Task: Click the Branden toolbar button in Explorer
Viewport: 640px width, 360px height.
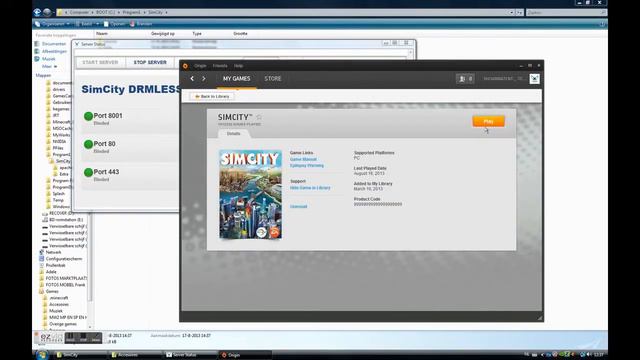Action: pos(141,24)
